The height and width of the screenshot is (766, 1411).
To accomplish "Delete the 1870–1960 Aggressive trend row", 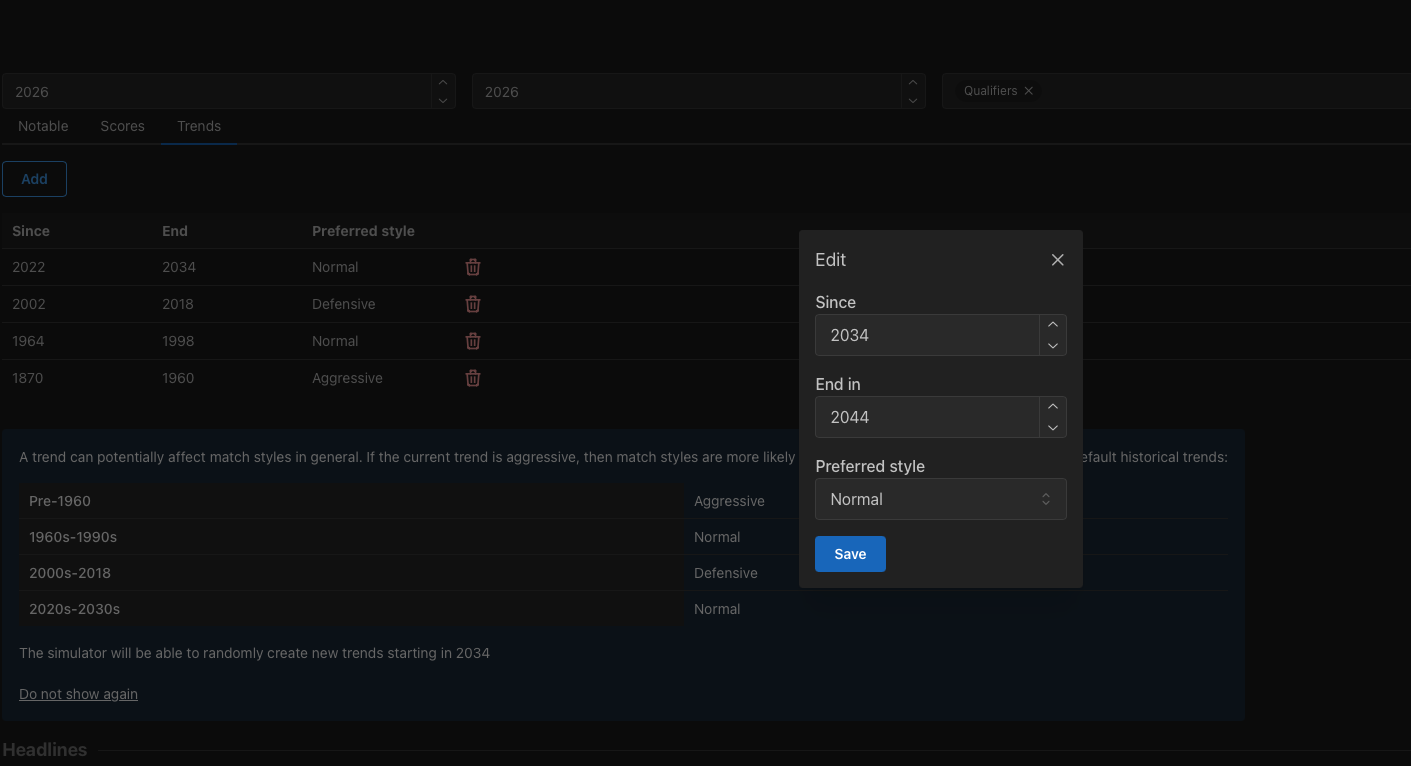I will click(x=473, y=378).
